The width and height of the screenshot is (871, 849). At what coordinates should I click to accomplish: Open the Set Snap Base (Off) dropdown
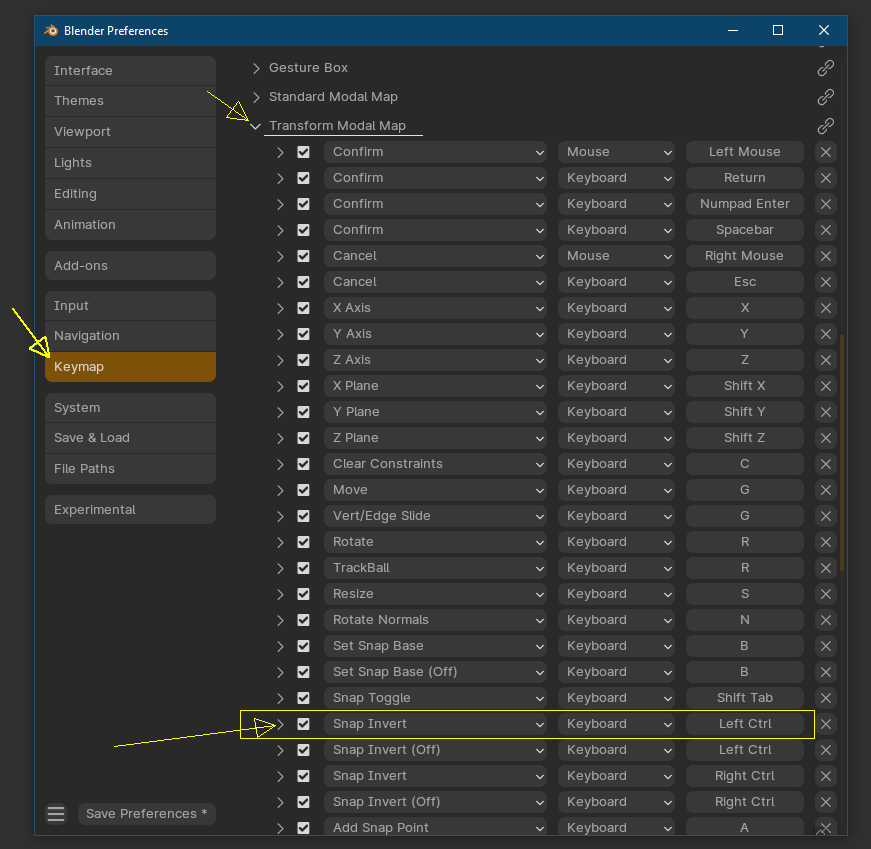click(x=436, y=672)
